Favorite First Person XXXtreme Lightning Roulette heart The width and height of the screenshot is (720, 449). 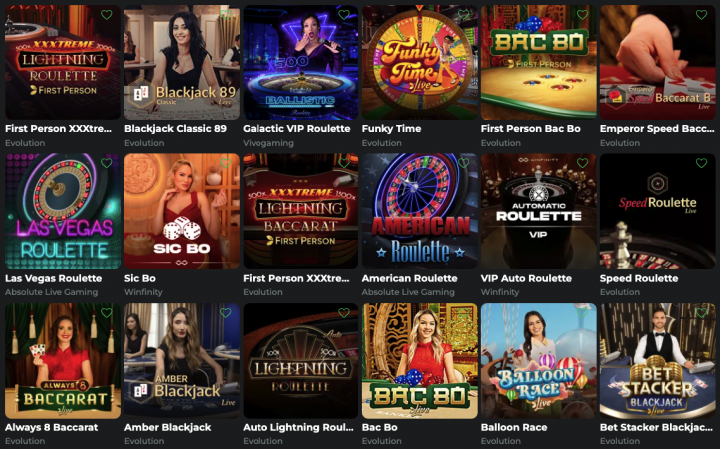click(107, 15)
